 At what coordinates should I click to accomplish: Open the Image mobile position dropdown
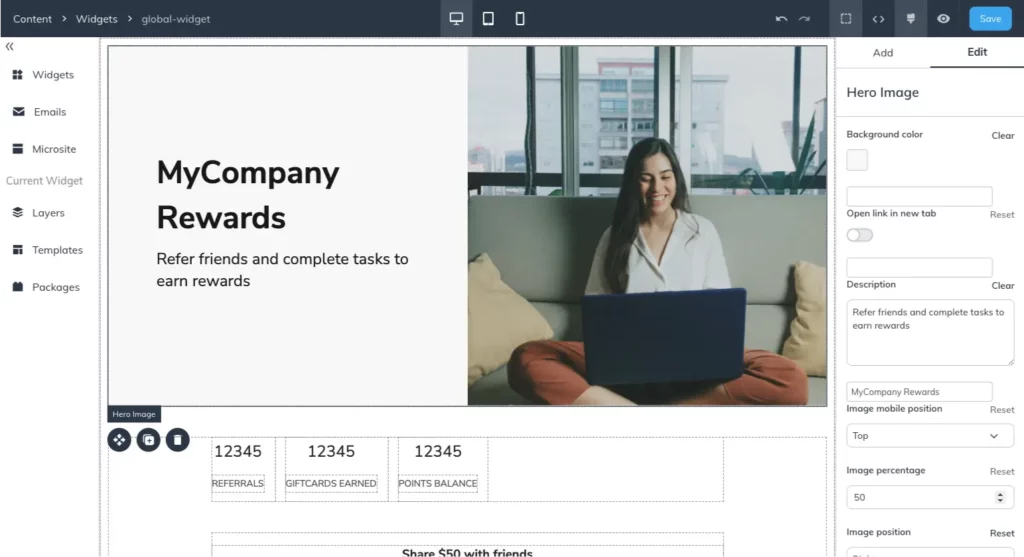click(930, 436)
